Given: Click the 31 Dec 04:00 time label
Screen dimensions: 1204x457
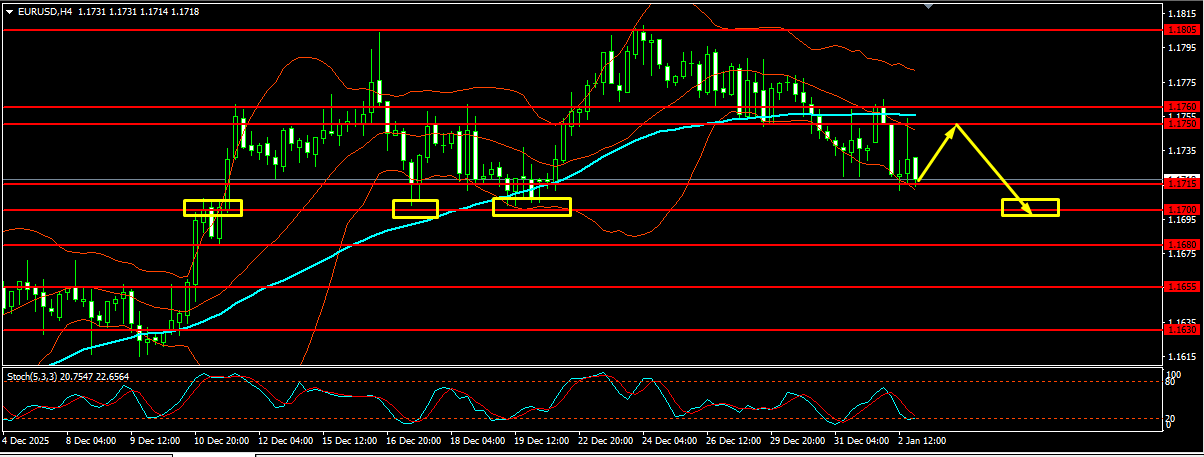Looking at the screenshot, I should point(862,439).
